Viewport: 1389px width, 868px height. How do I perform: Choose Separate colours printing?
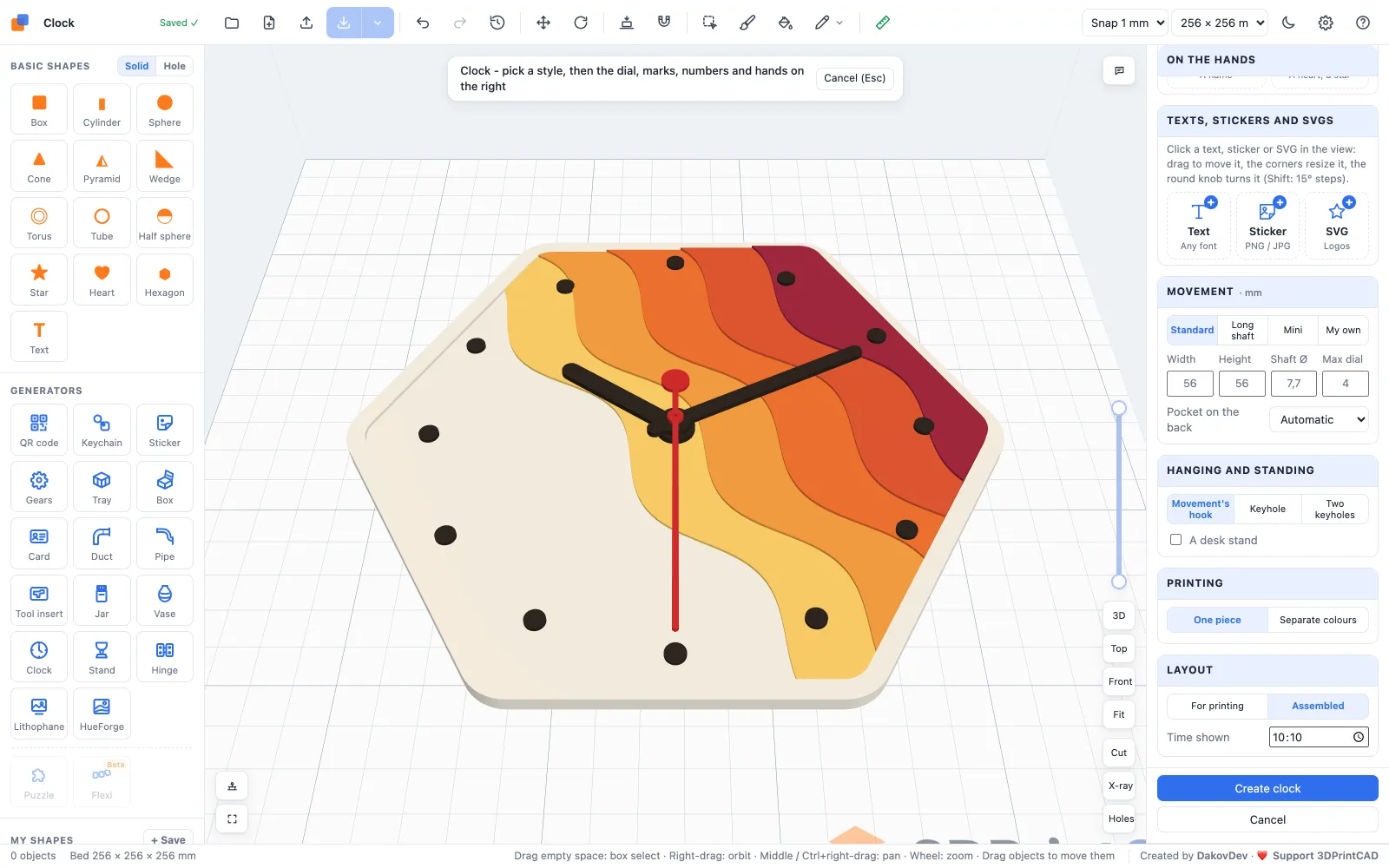(x=1318, y=620)
